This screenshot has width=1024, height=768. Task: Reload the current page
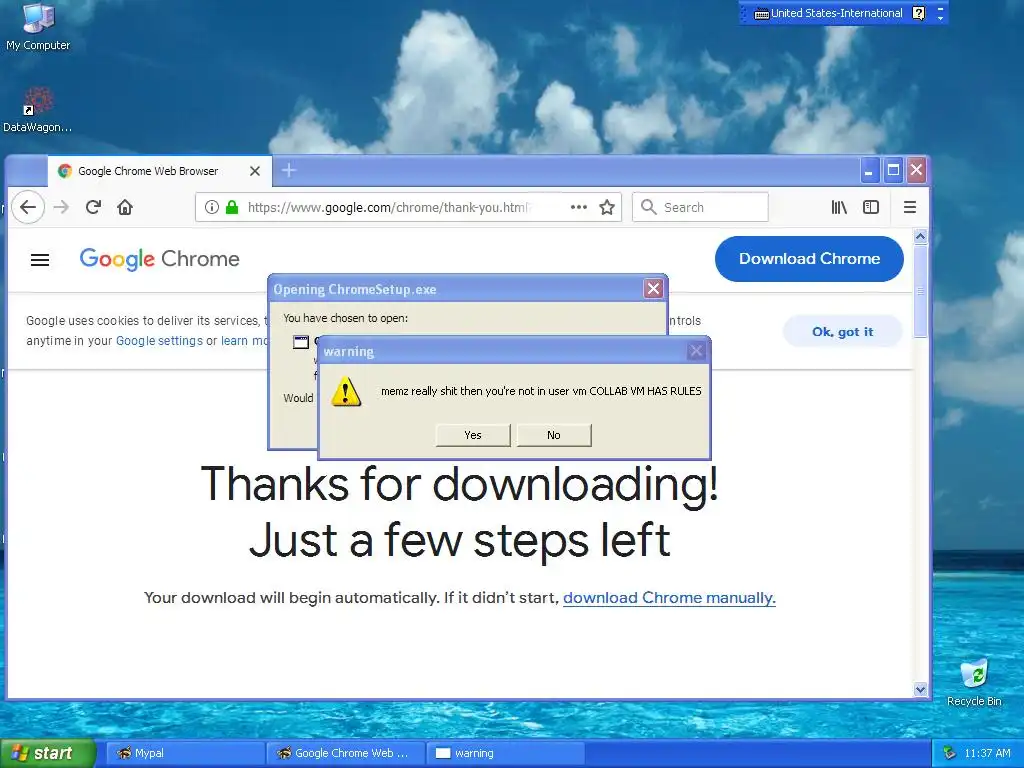tap(93, 207)
